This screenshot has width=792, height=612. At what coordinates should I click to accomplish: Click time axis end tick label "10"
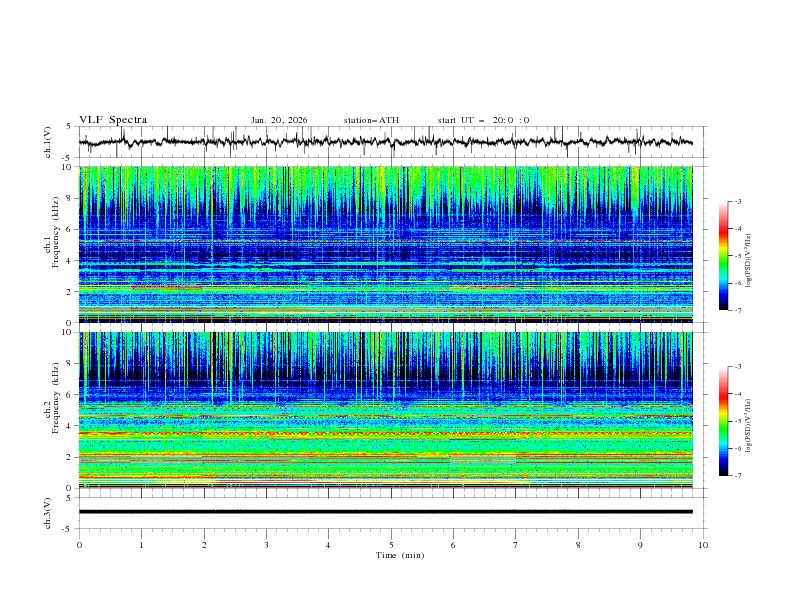(x=703, y=545)
